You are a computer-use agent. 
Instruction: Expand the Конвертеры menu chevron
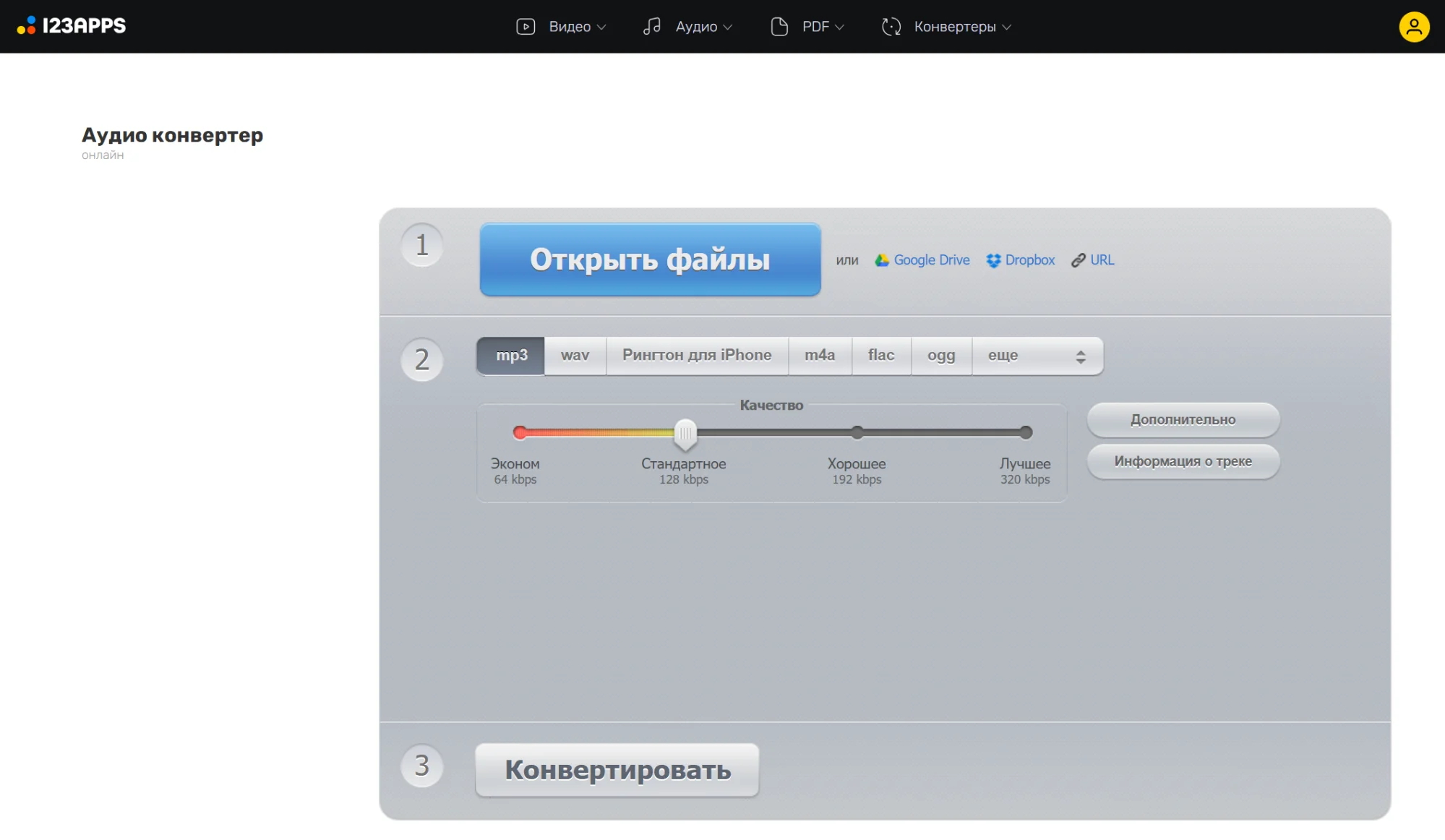point(1006,27)
